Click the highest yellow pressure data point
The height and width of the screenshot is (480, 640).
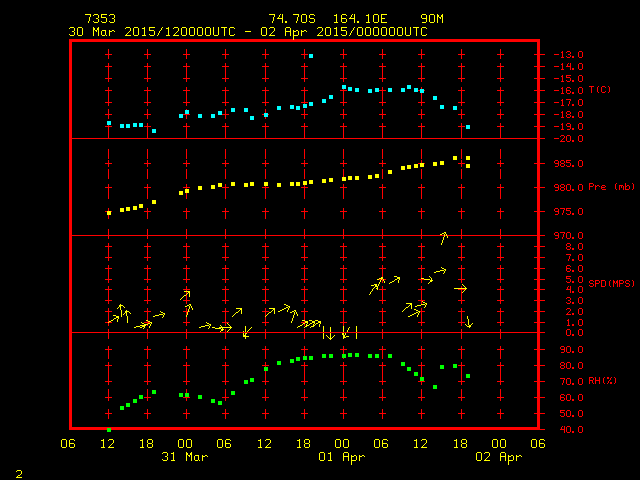click(x=456, y=157)
